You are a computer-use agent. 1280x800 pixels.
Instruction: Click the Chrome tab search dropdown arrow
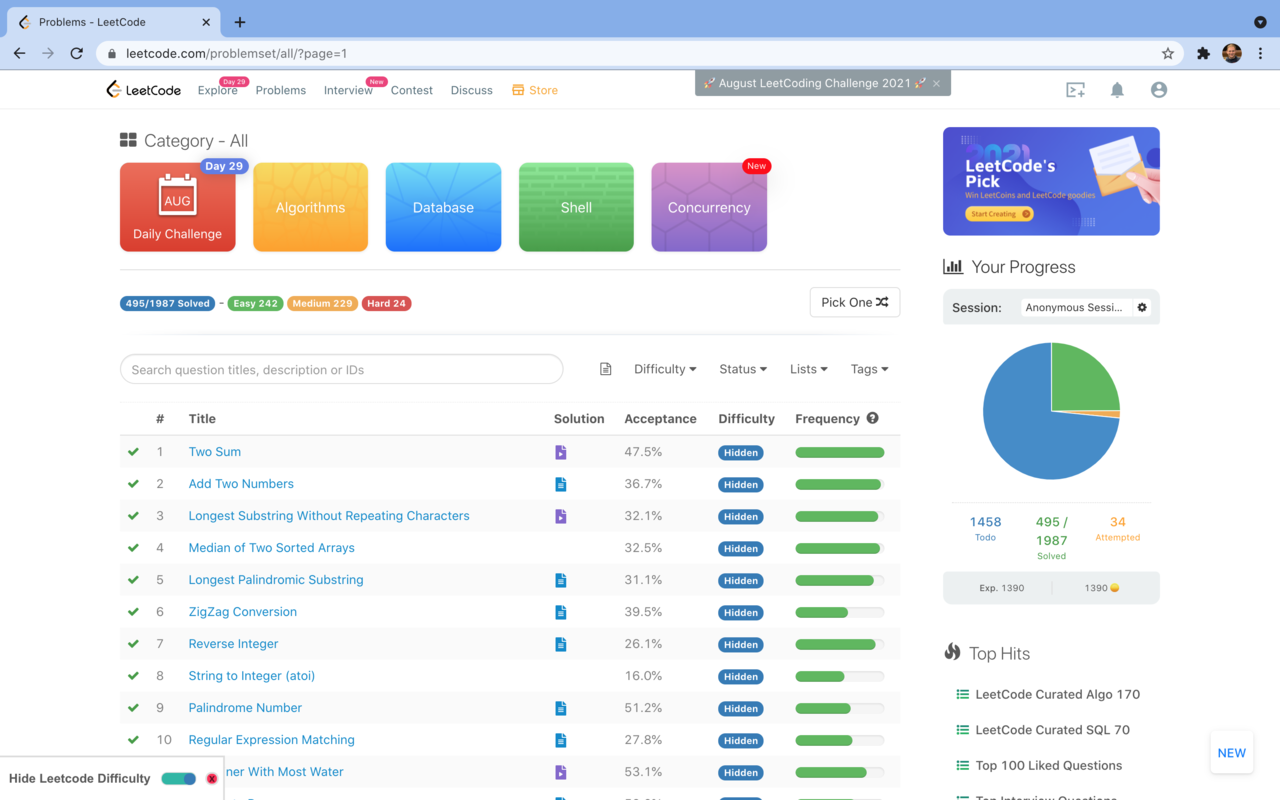(1260, 22)
